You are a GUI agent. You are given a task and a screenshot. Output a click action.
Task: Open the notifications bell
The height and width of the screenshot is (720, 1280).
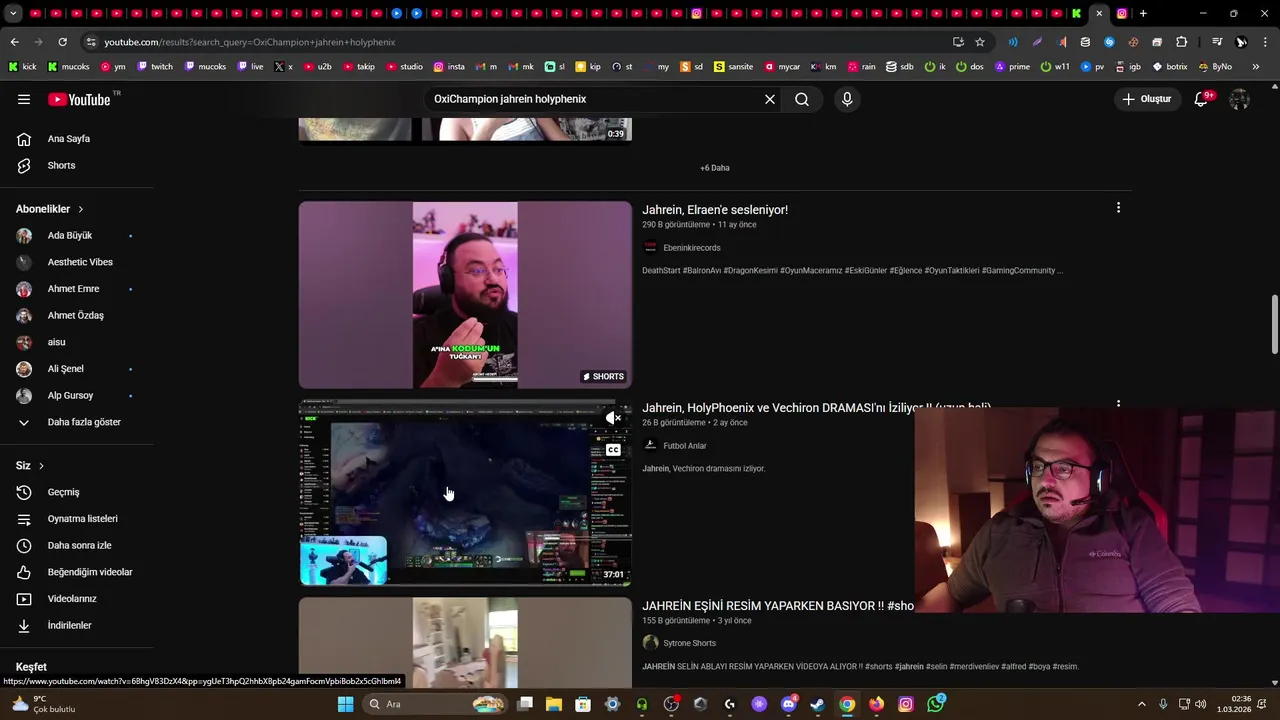[1202, 99]
